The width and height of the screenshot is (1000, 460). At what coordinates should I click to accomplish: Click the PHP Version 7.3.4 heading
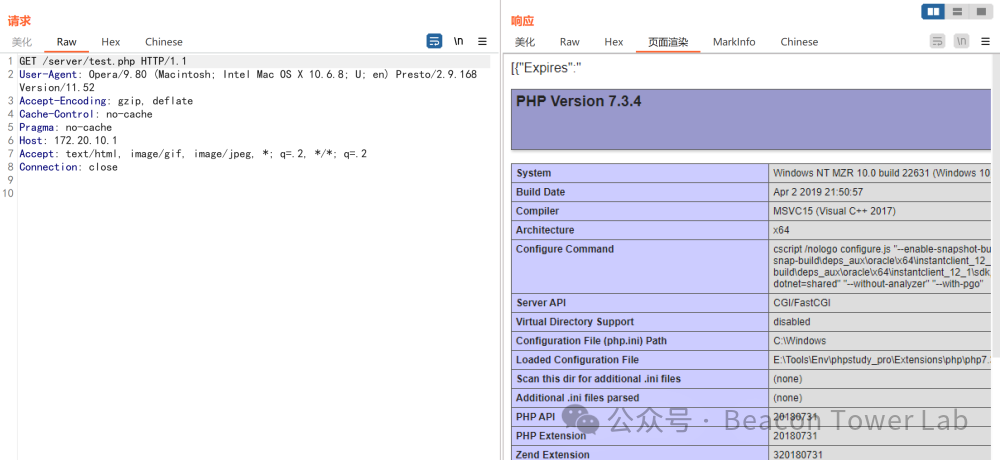coord(578,101)
